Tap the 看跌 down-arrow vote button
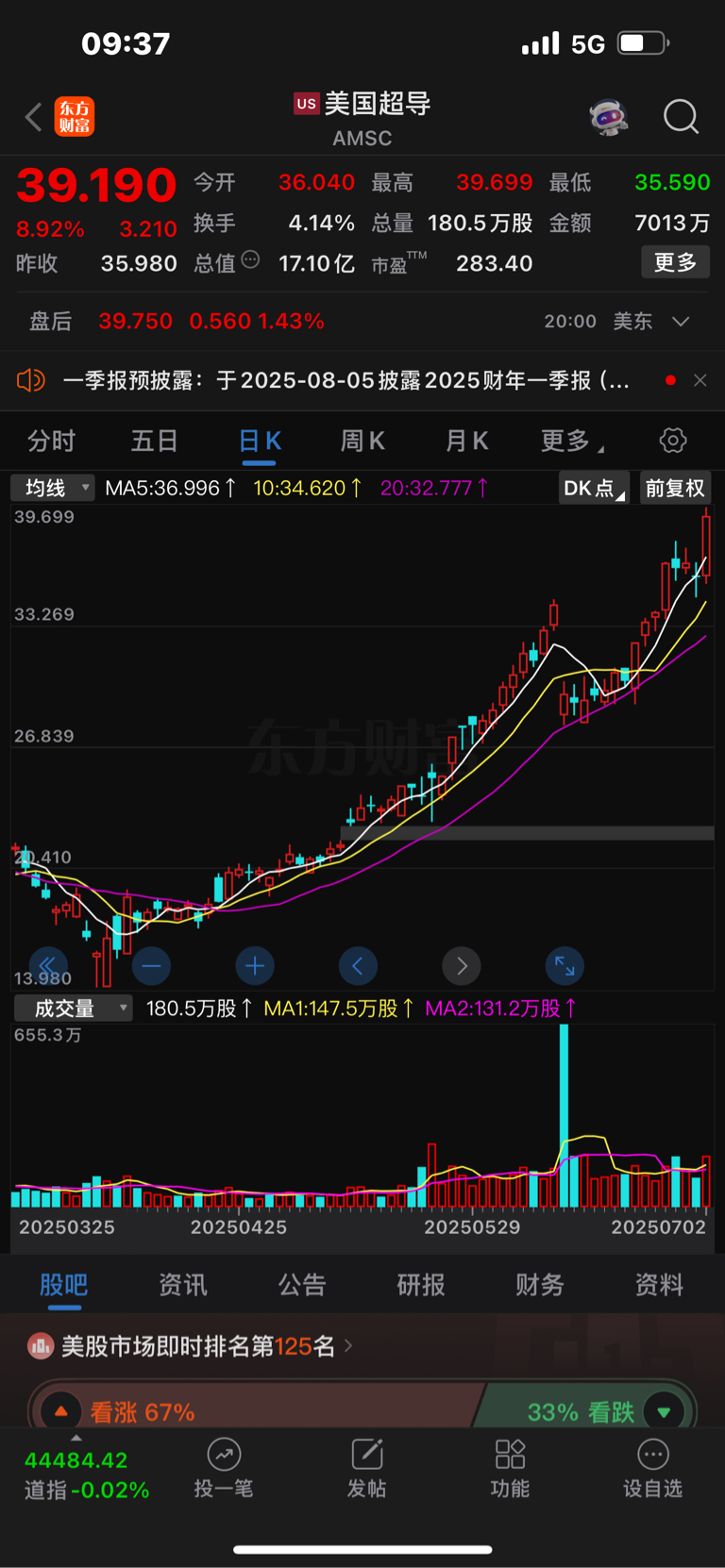This screenshot has height=1568, width=725. pyautogui.click(x=664, y=1411)
